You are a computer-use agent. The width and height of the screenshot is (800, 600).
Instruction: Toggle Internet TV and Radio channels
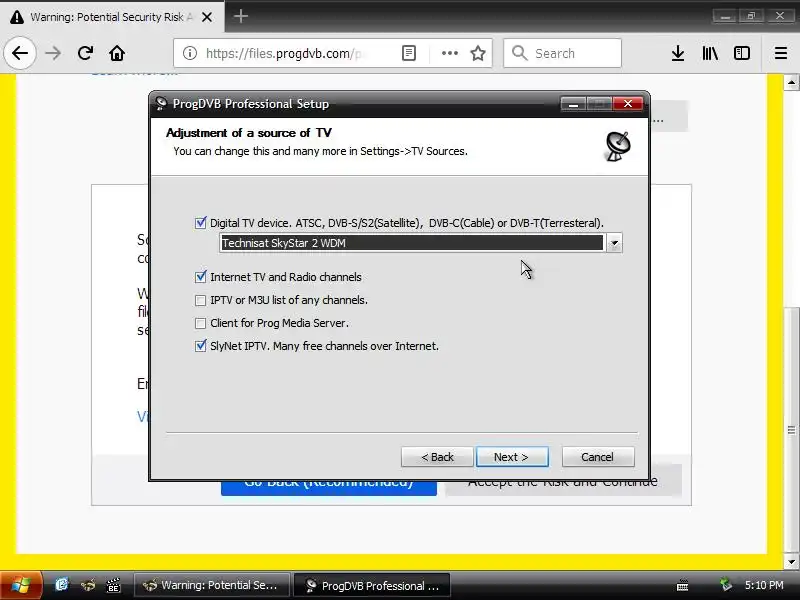201,277
